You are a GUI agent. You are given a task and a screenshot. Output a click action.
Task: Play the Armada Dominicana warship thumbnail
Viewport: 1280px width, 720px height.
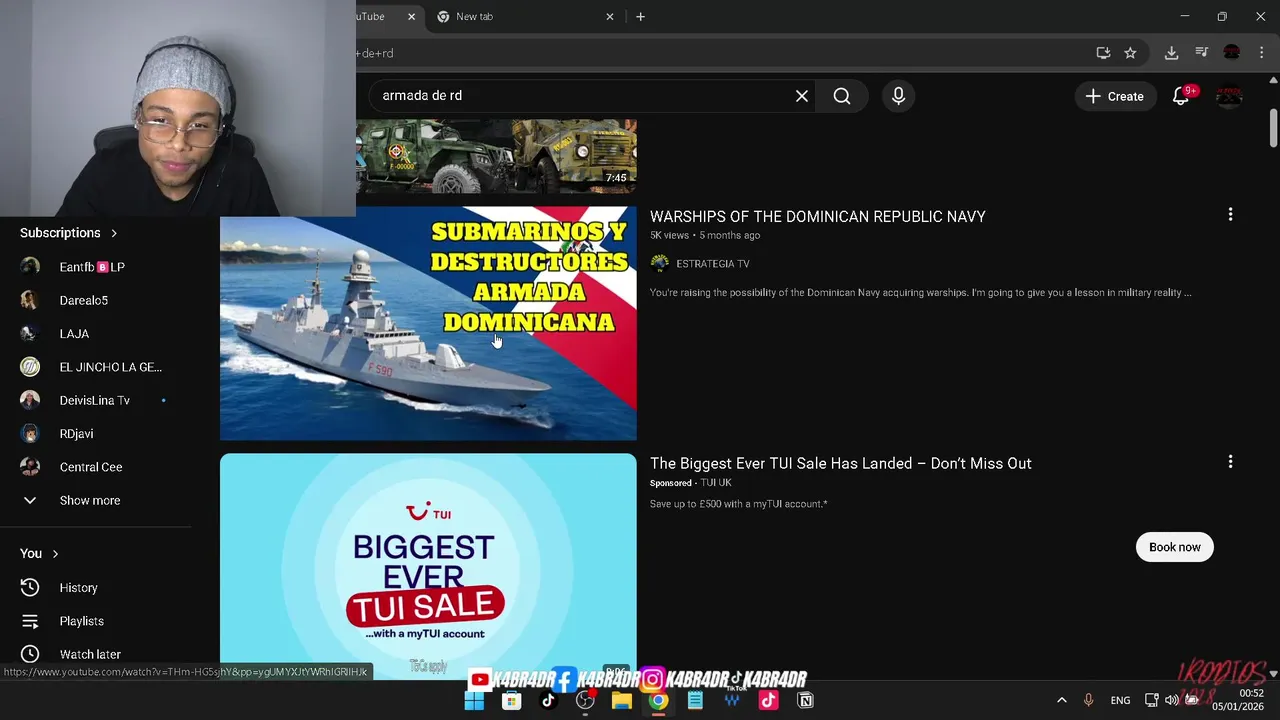click(x=428, y=323)
